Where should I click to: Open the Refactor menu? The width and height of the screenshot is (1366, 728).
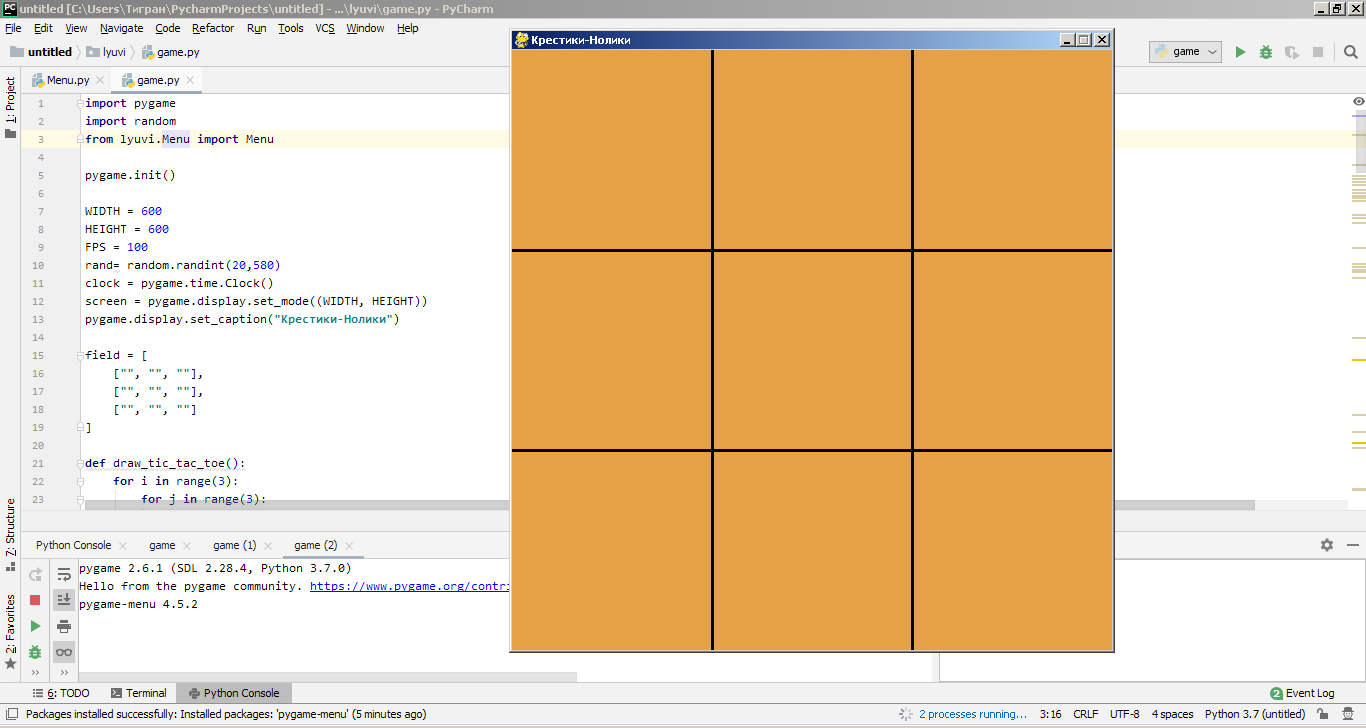pos(213,28)
